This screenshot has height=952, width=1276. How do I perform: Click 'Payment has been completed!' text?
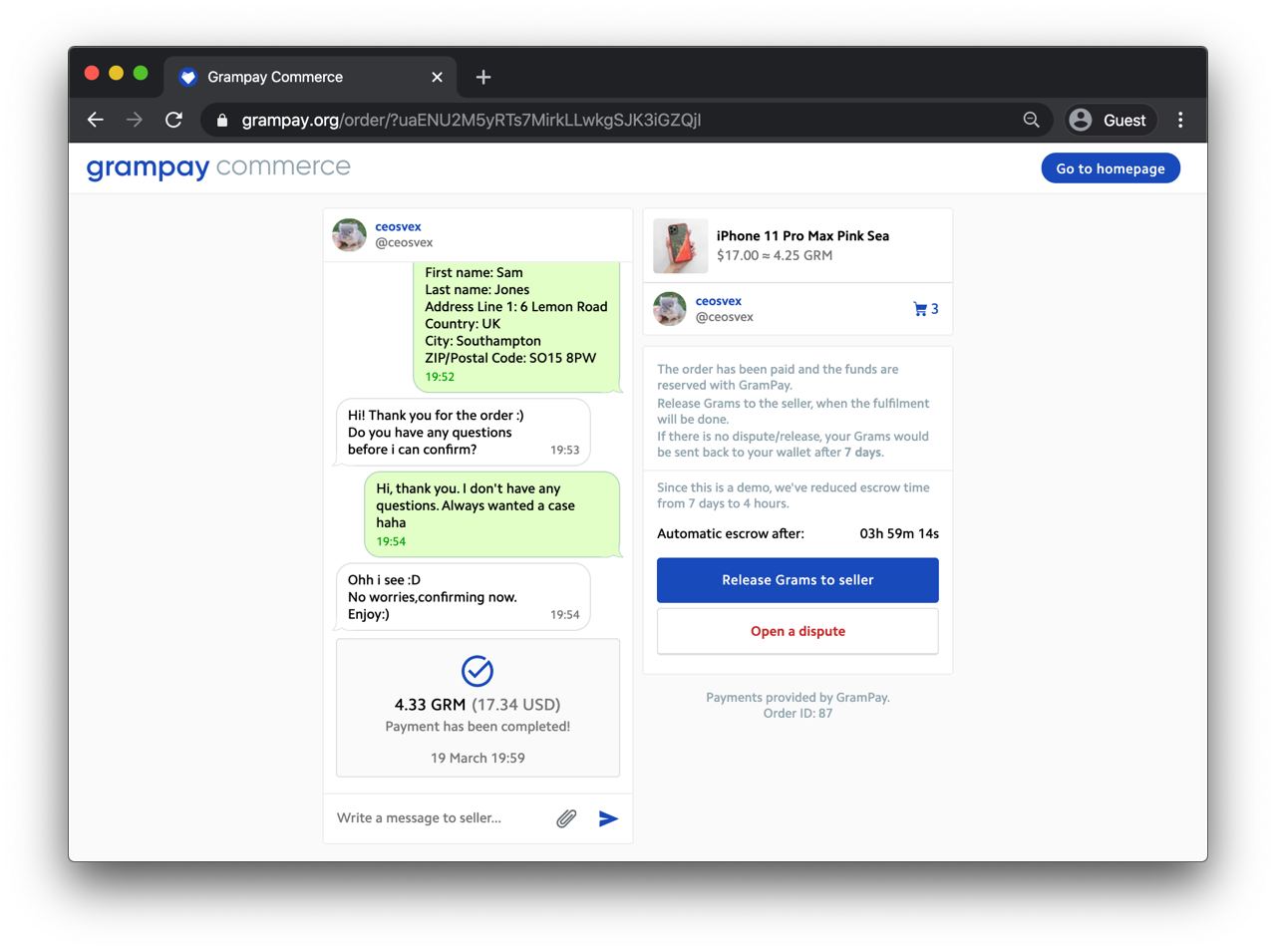coord(478,727)
